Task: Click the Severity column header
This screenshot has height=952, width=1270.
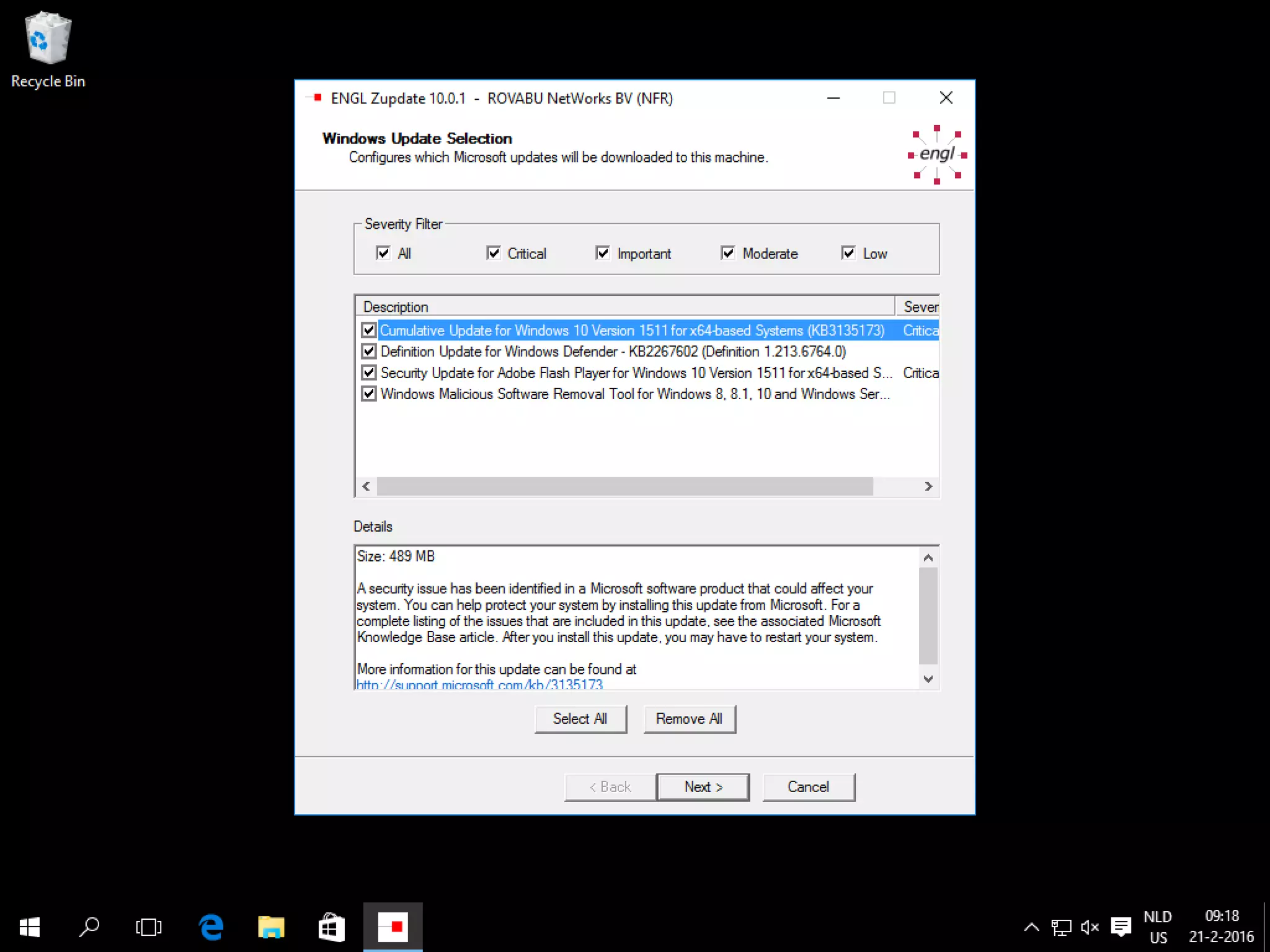Action: (x=918, y=307)
